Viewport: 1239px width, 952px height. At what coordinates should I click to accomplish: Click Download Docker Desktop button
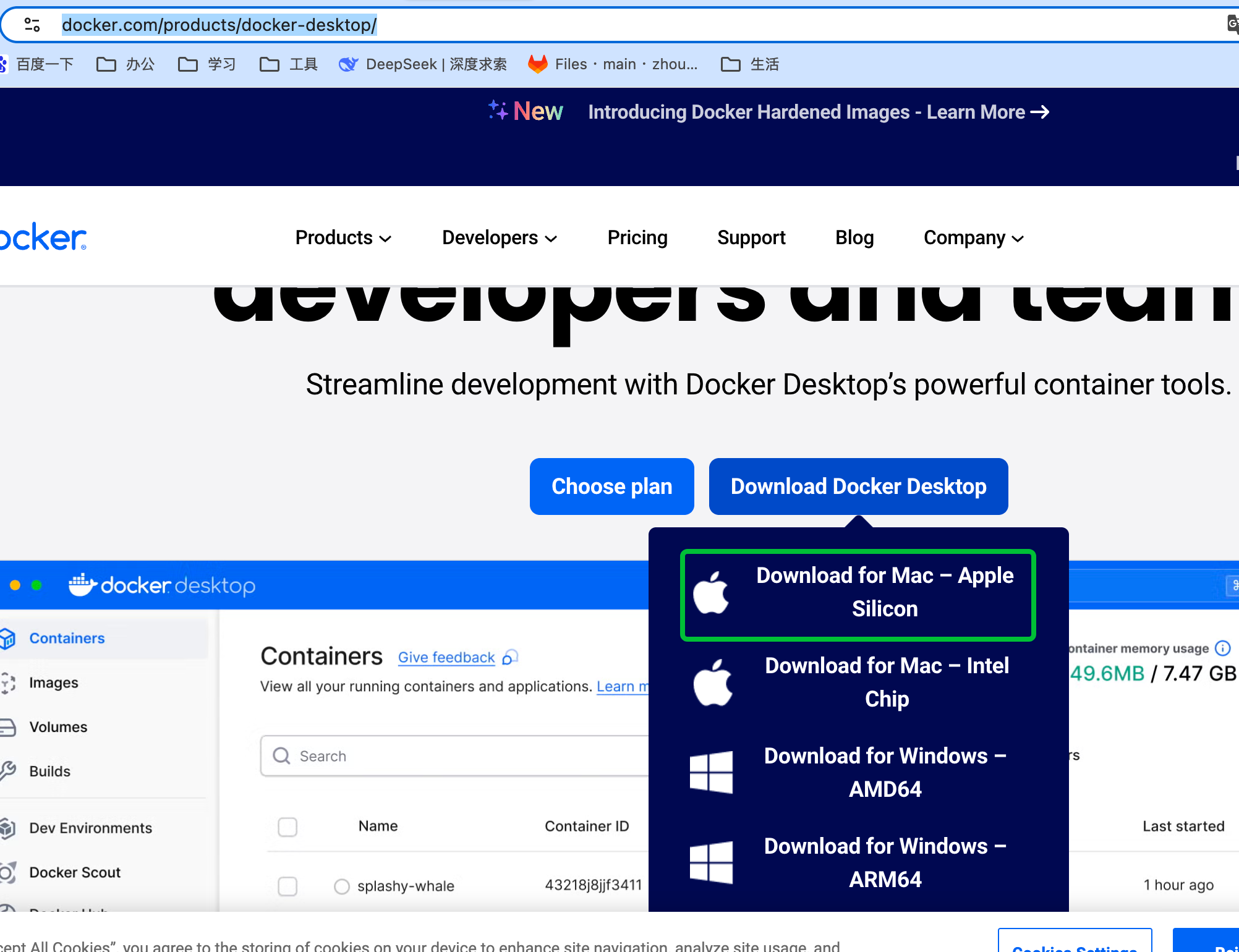click(858, 487)
